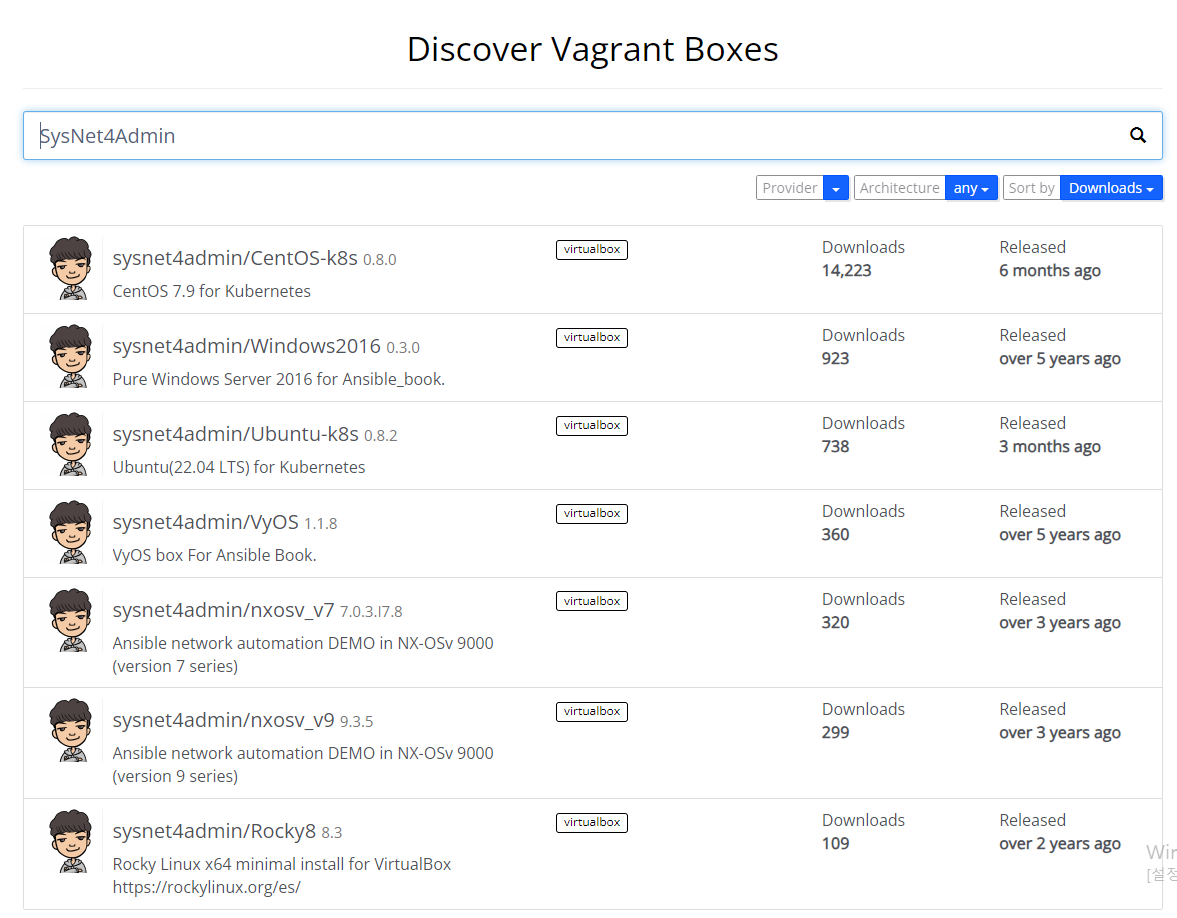Click virtualbox badge in CentOS-k8s row
The image size is (1177, 918).
tap(592, 249)
